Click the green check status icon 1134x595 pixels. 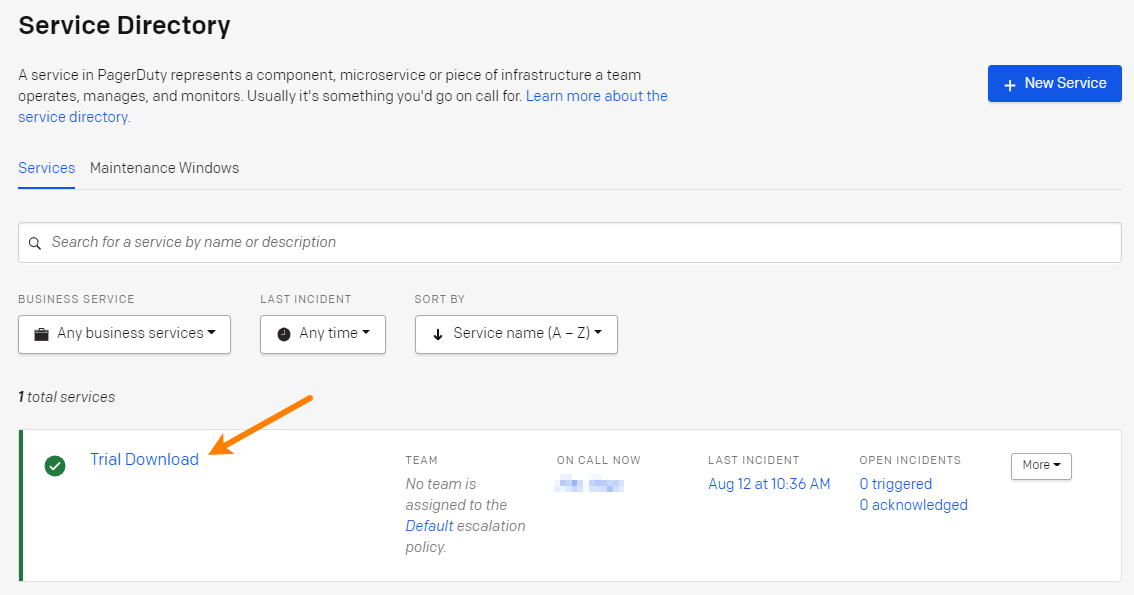55,466
